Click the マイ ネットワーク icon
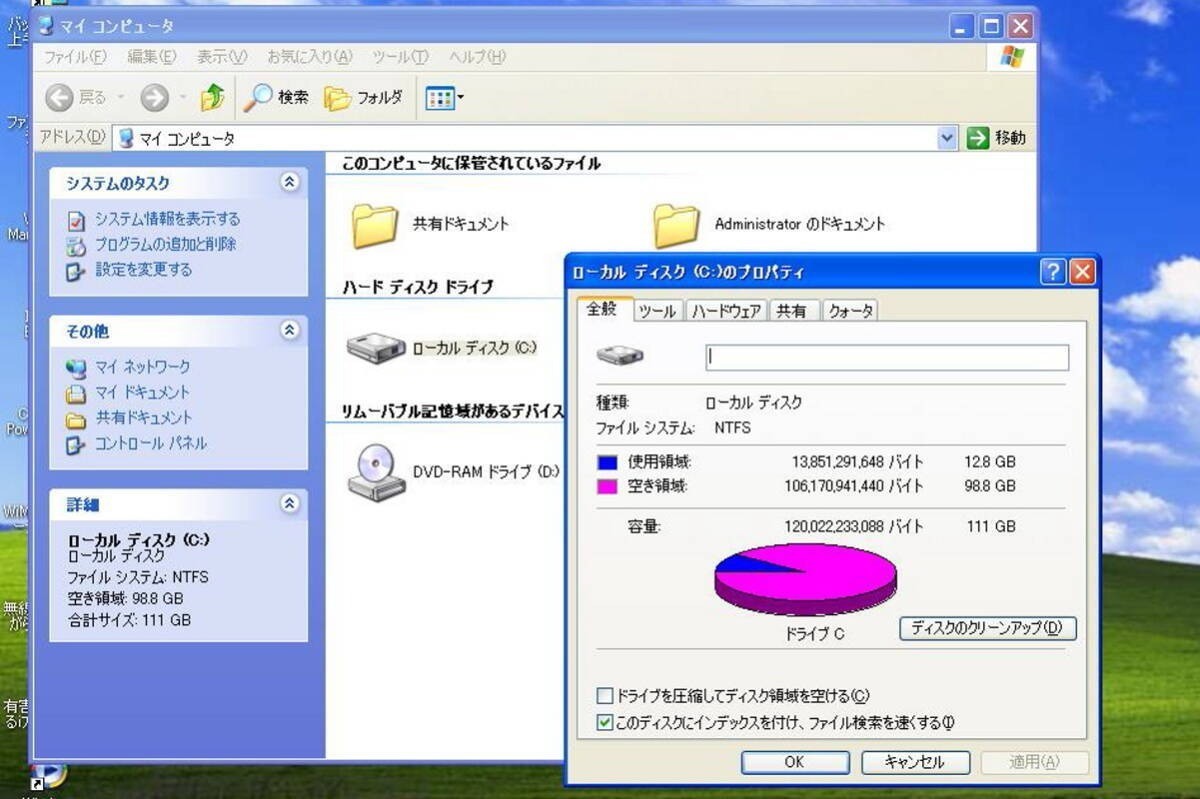1200x799 pixels. point(76,367)
